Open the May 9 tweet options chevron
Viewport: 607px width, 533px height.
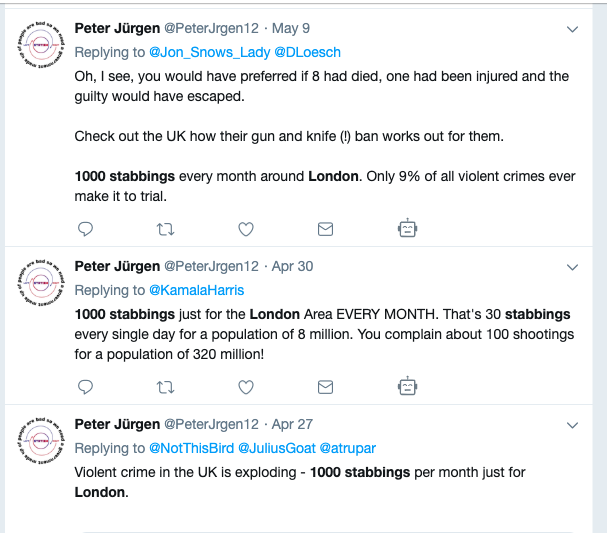click(572, 29)
